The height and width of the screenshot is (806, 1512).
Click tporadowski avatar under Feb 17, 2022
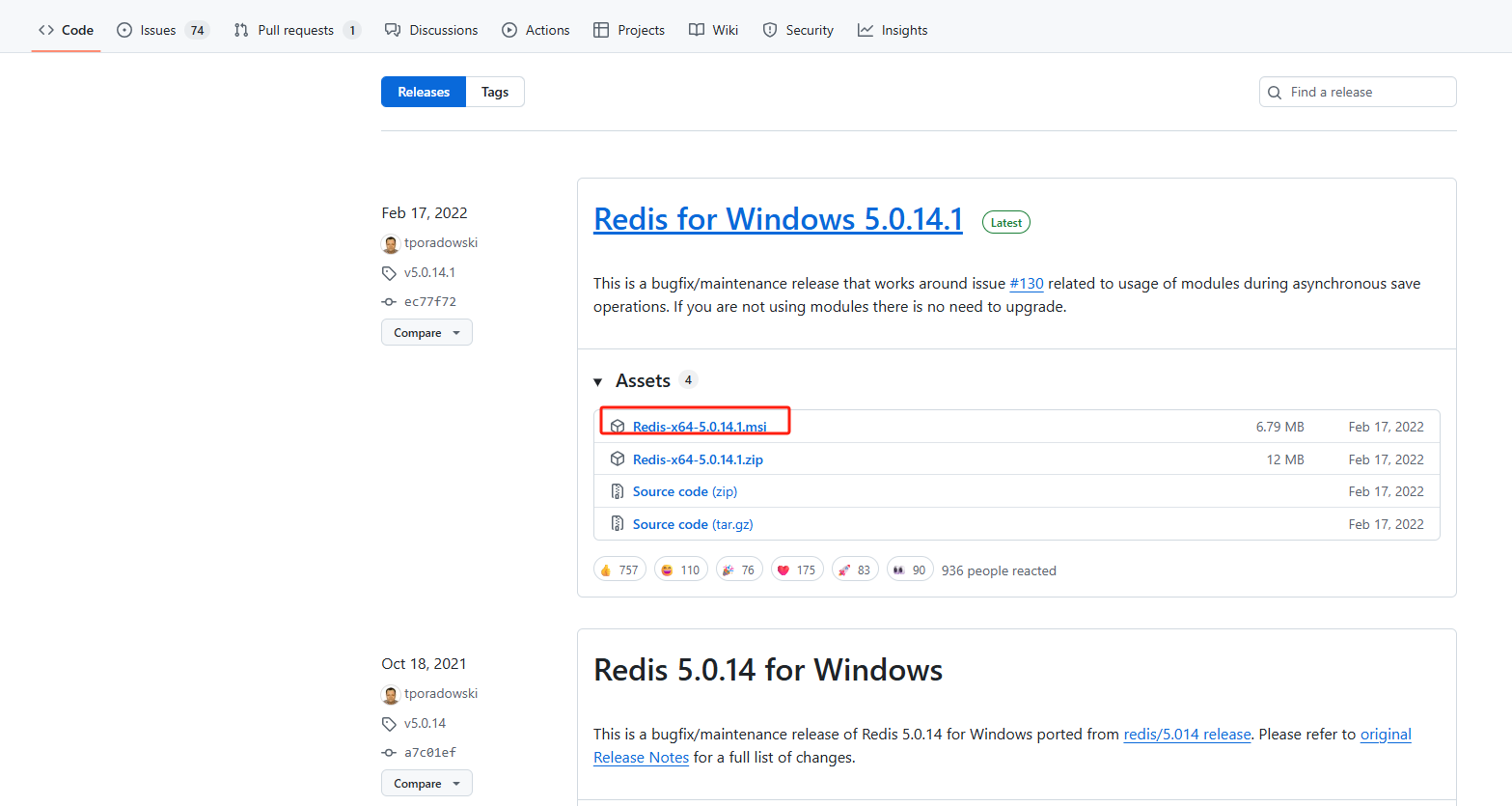point(391,243)
